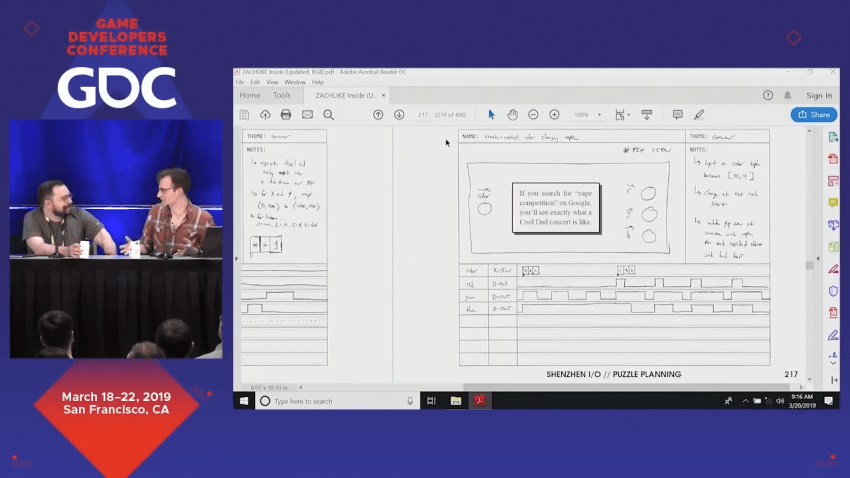This screenshot has width=850, height=478.
Task: Activate the Hand pan tool
Action: tap(512, 114)
